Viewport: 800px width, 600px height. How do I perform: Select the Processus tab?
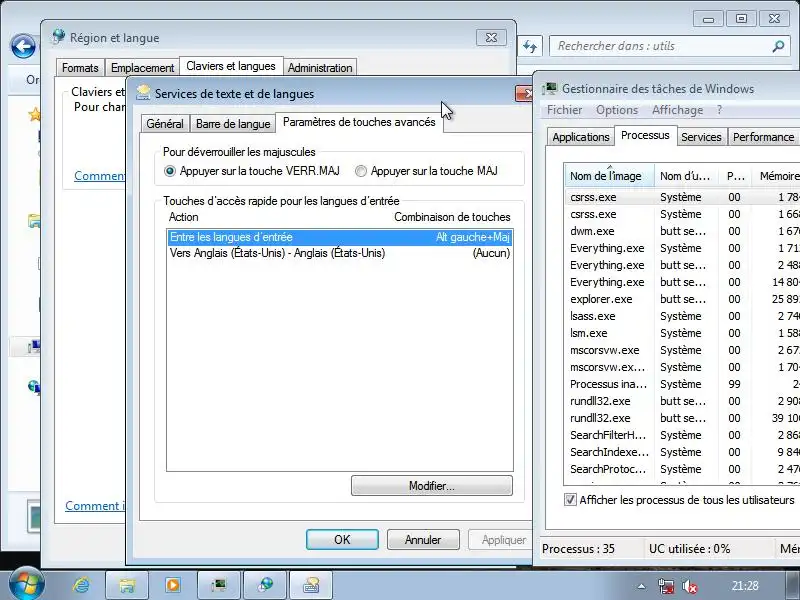645,135
